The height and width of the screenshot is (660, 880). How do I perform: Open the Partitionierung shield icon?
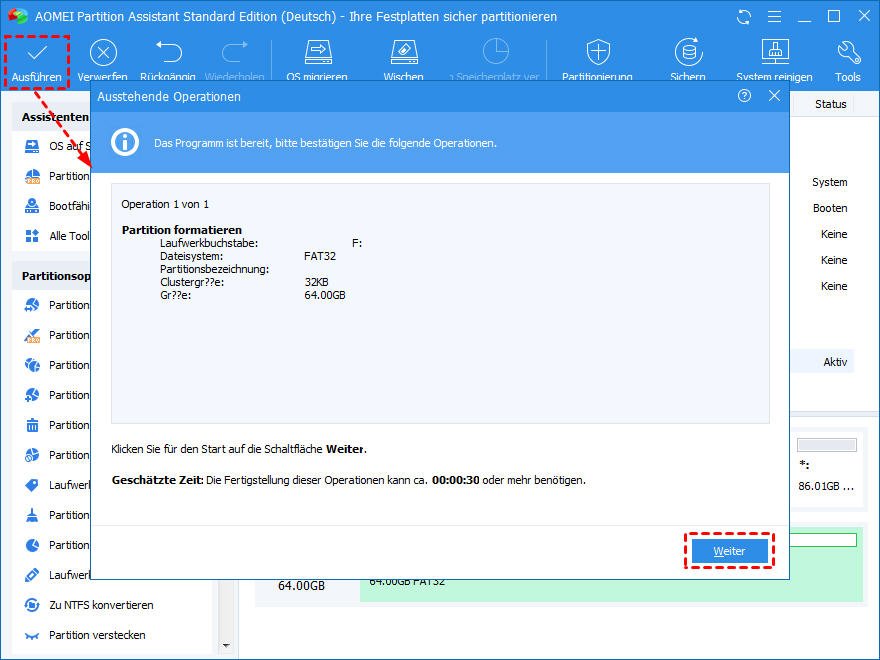click(x=598, y=52)
